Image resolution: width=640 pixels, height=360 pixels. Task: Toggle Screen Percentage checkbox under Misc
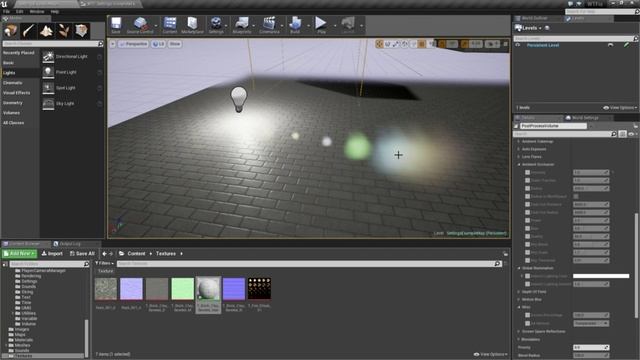tap(527, 315)
